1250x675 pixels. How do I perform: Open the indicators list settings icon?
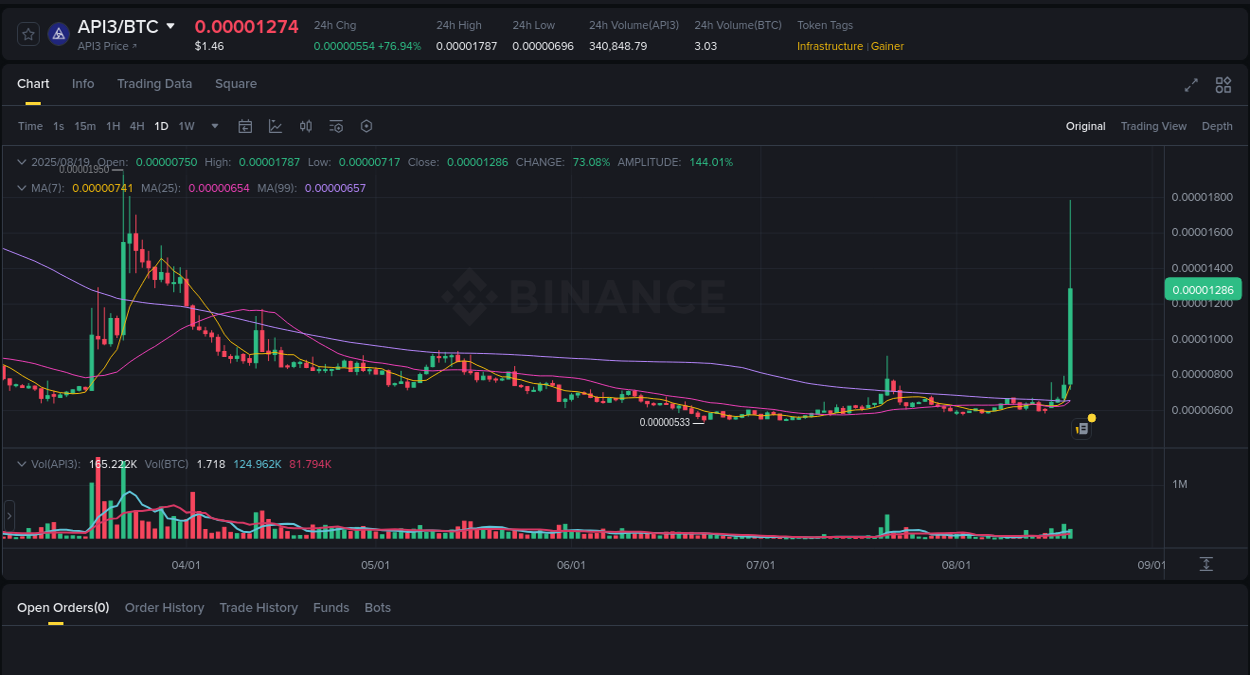336,126
